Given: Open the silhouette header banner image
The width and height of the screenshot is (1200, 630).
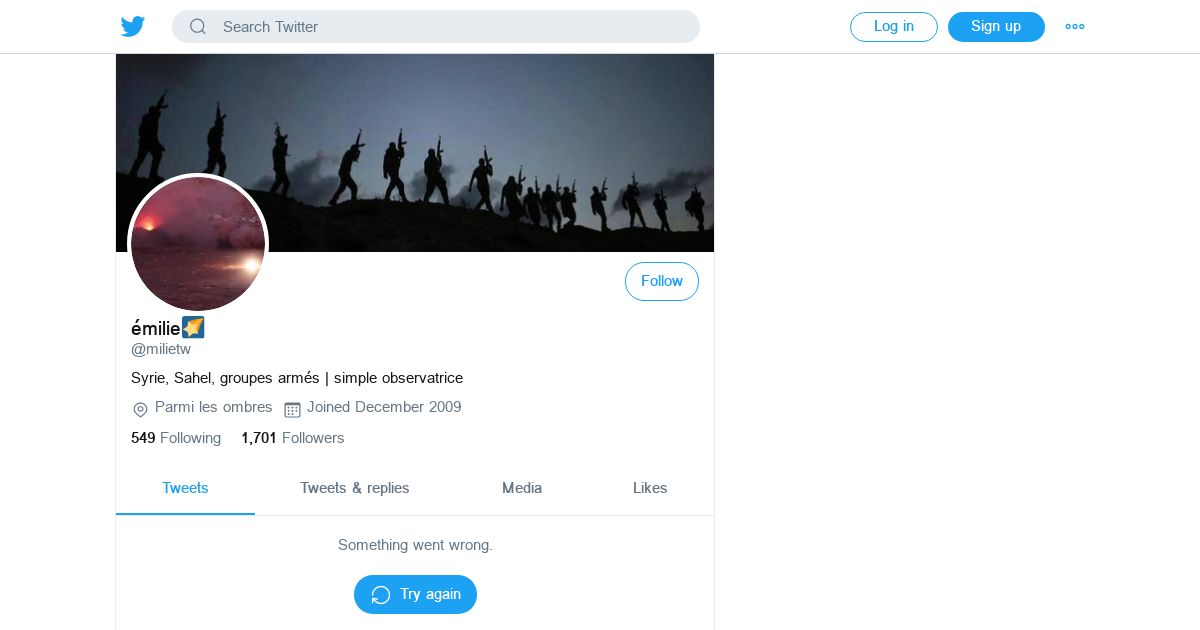Looking at the screenshot, I should (x=415, y=153).
